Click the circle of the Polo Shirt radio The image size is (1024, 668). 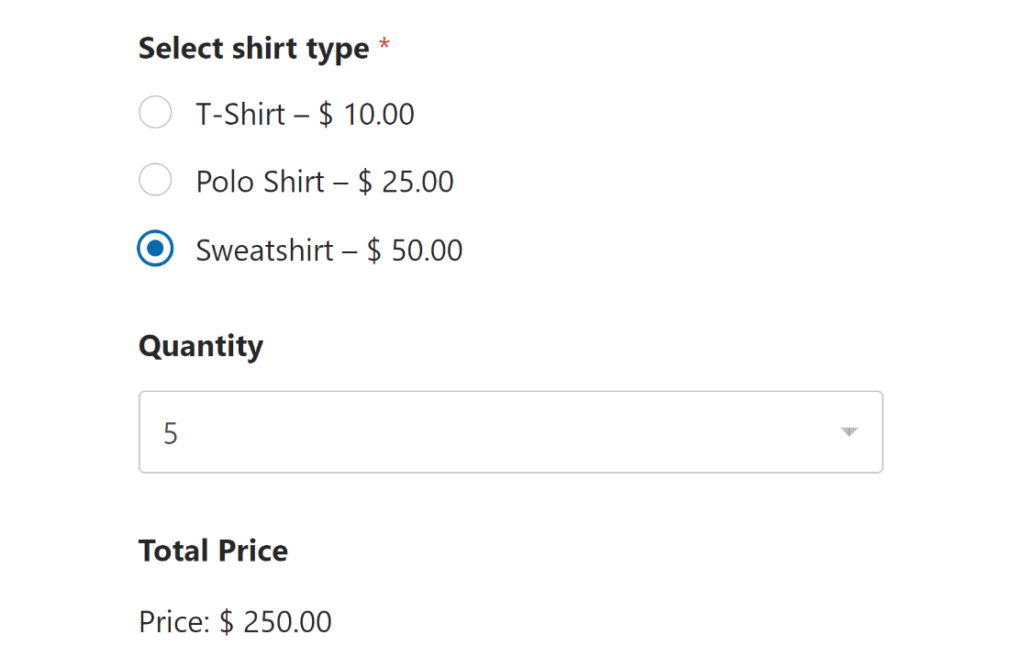[155, 180]
